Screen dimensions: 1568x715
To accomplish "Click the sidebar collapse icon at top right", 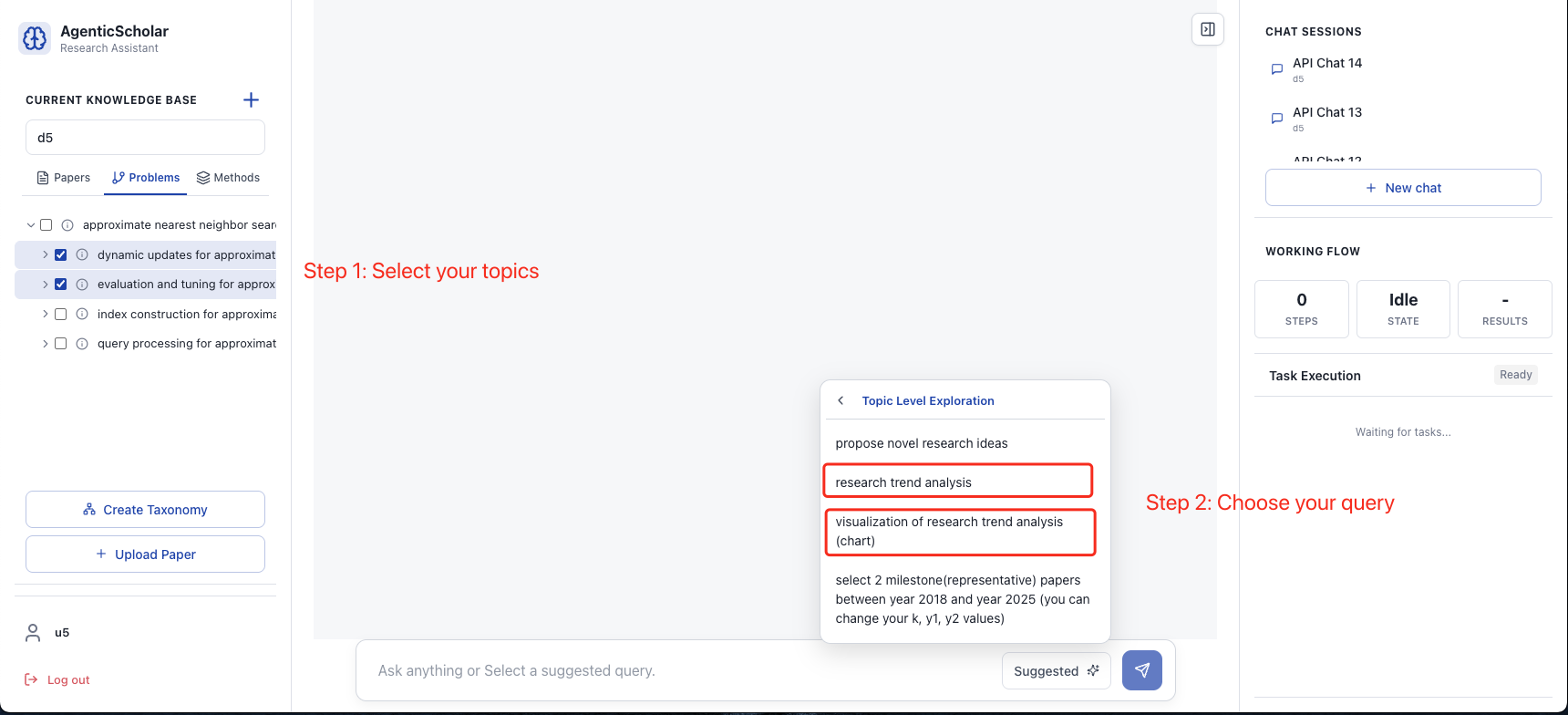I will tap(1207, 29).
